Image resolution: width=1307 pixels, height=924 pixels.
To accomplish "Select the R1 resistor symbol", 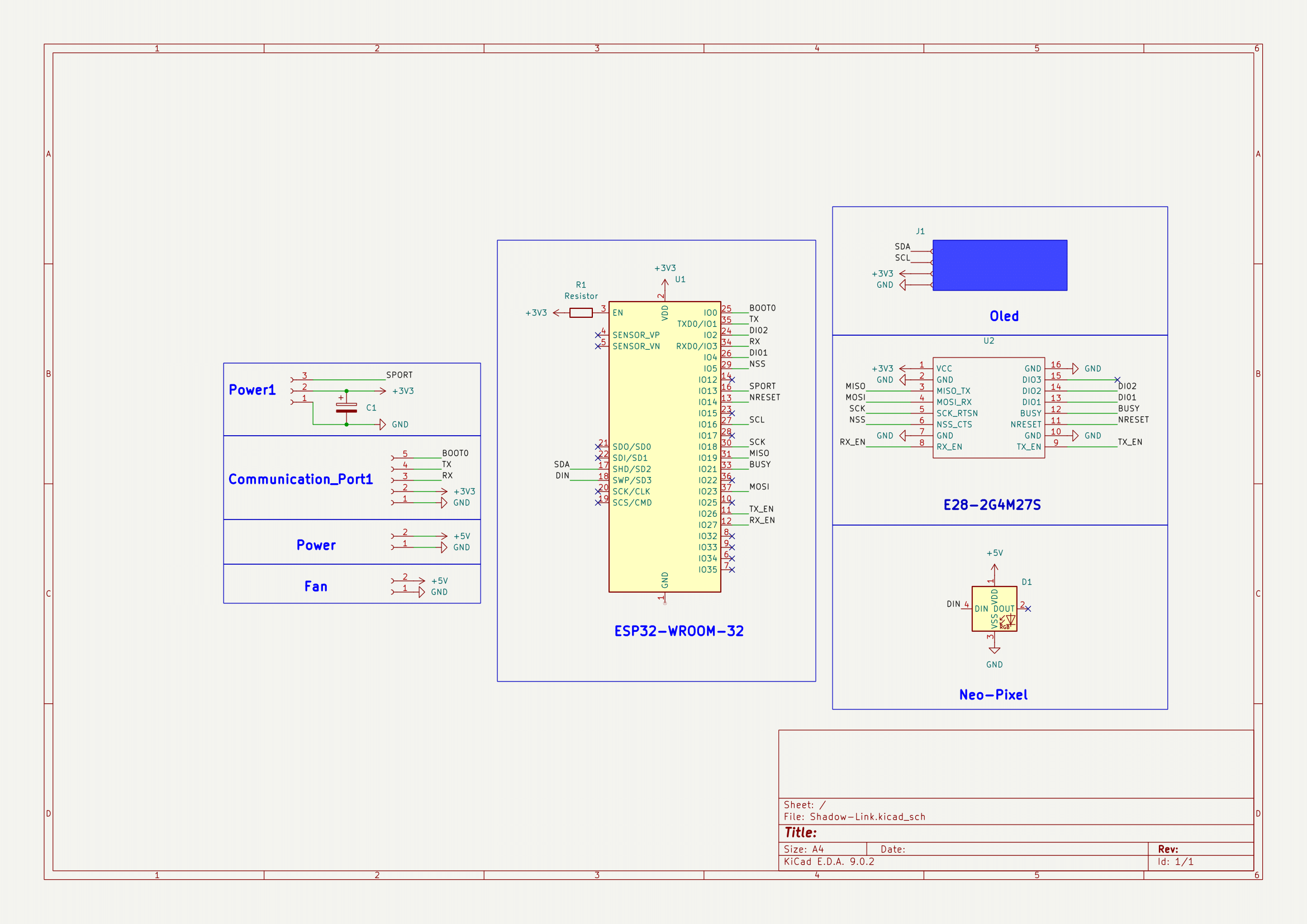I will [581, 312].
